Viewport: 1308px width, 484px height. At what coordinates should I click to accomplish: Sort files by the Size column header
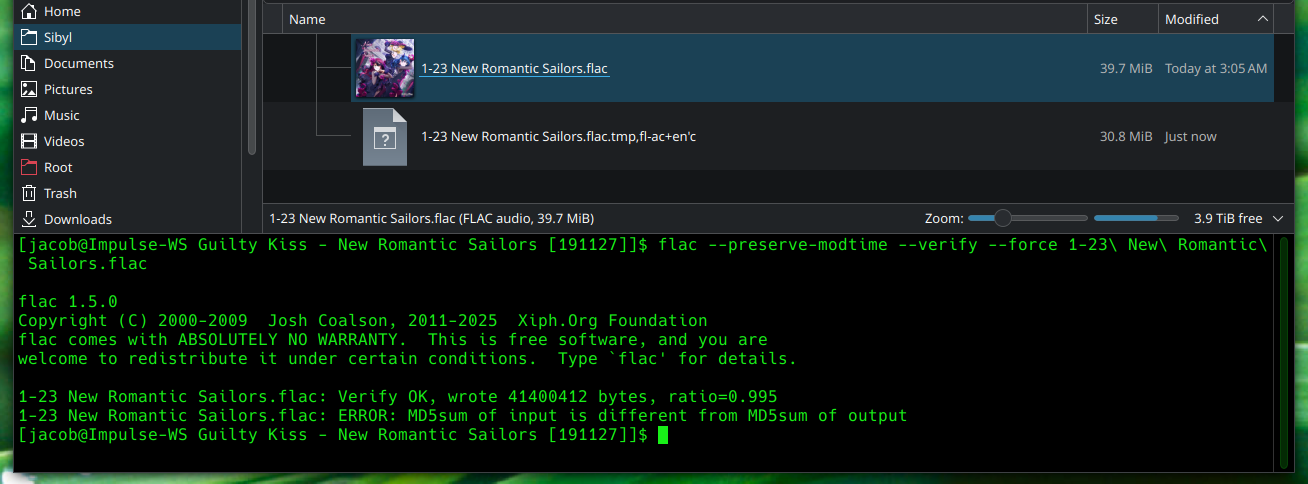(x=1105, y=19)
